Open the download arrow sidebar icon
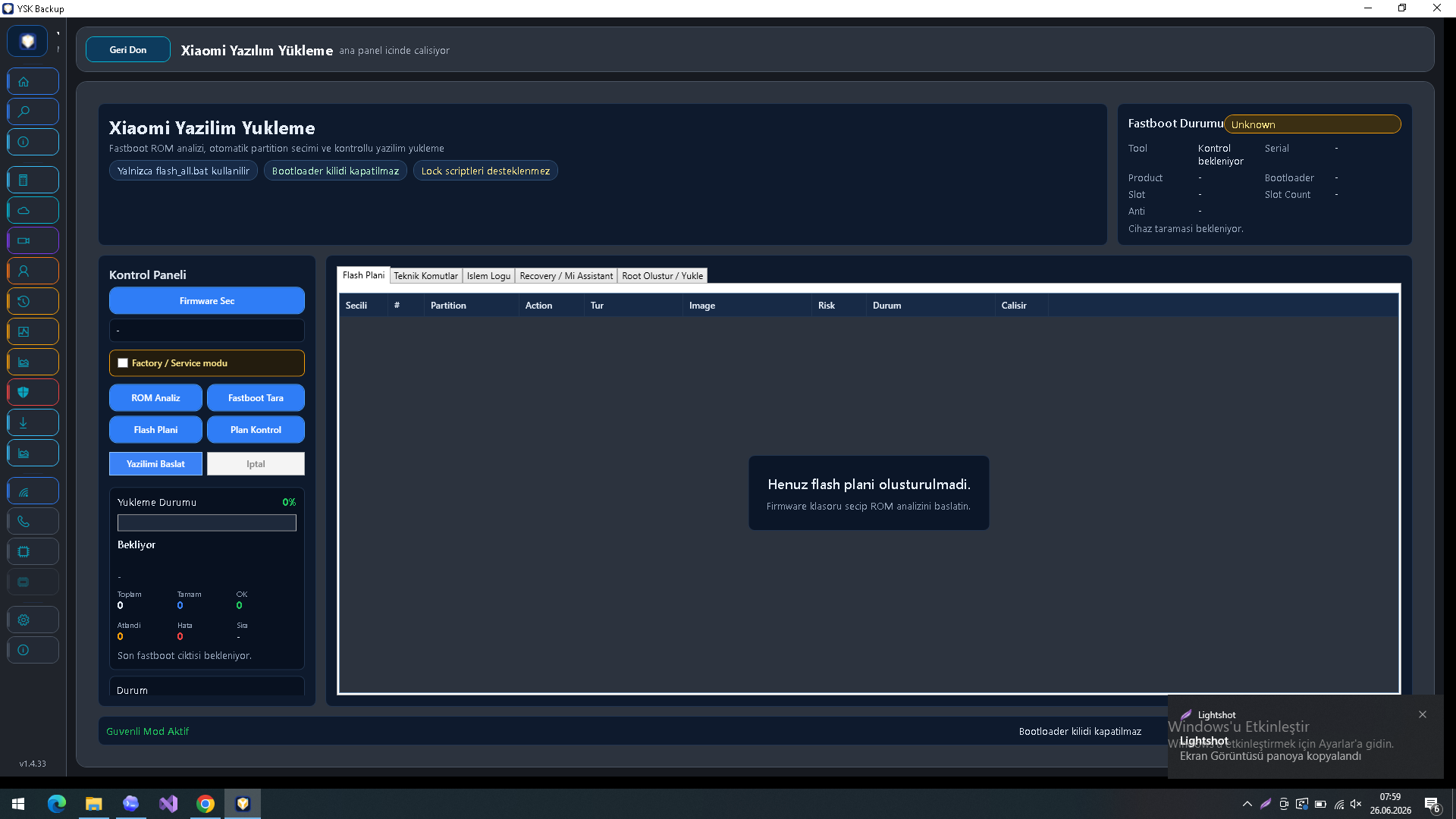Viewport: 1456px width, 819px height. click(33, 422)
